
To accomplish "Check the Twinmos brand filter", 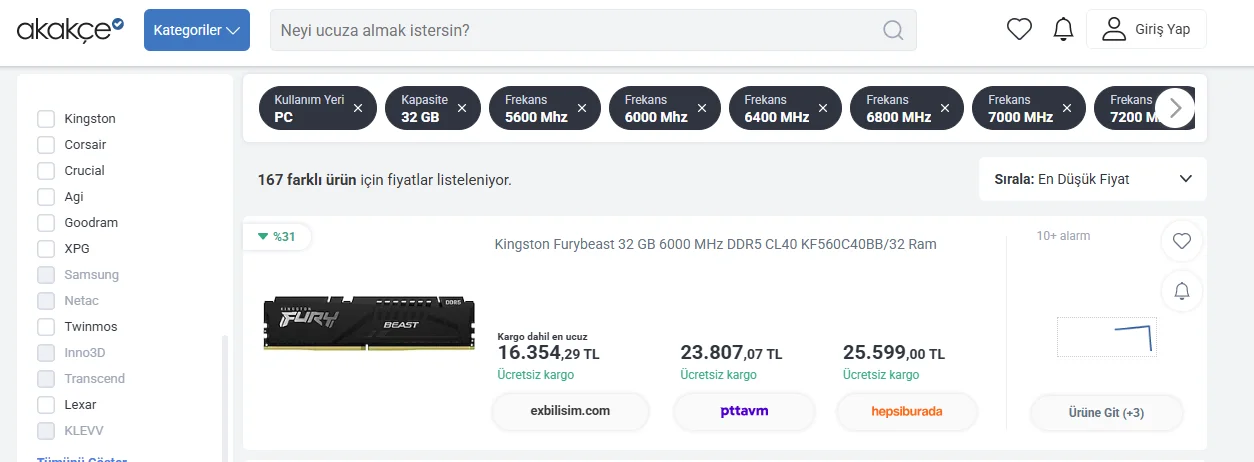I will click(46, 327).
